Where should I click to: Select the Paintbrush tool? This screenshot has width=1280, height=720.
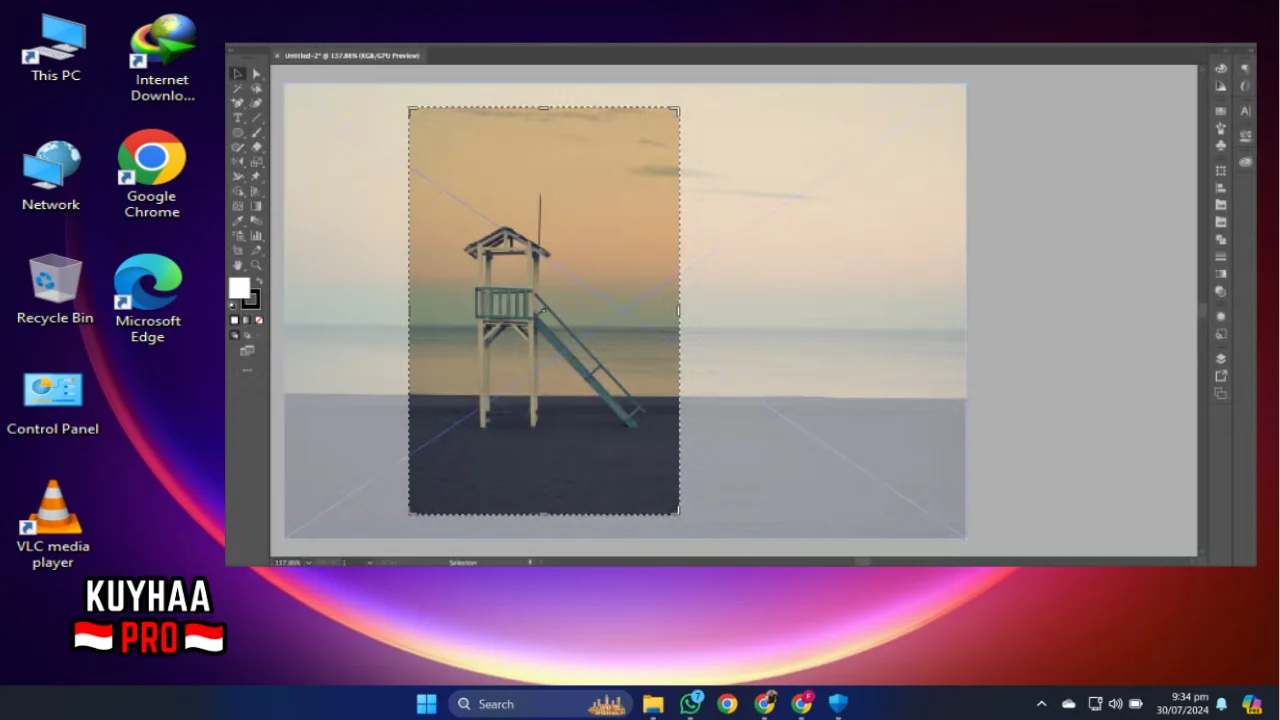(x=256, y=132)
